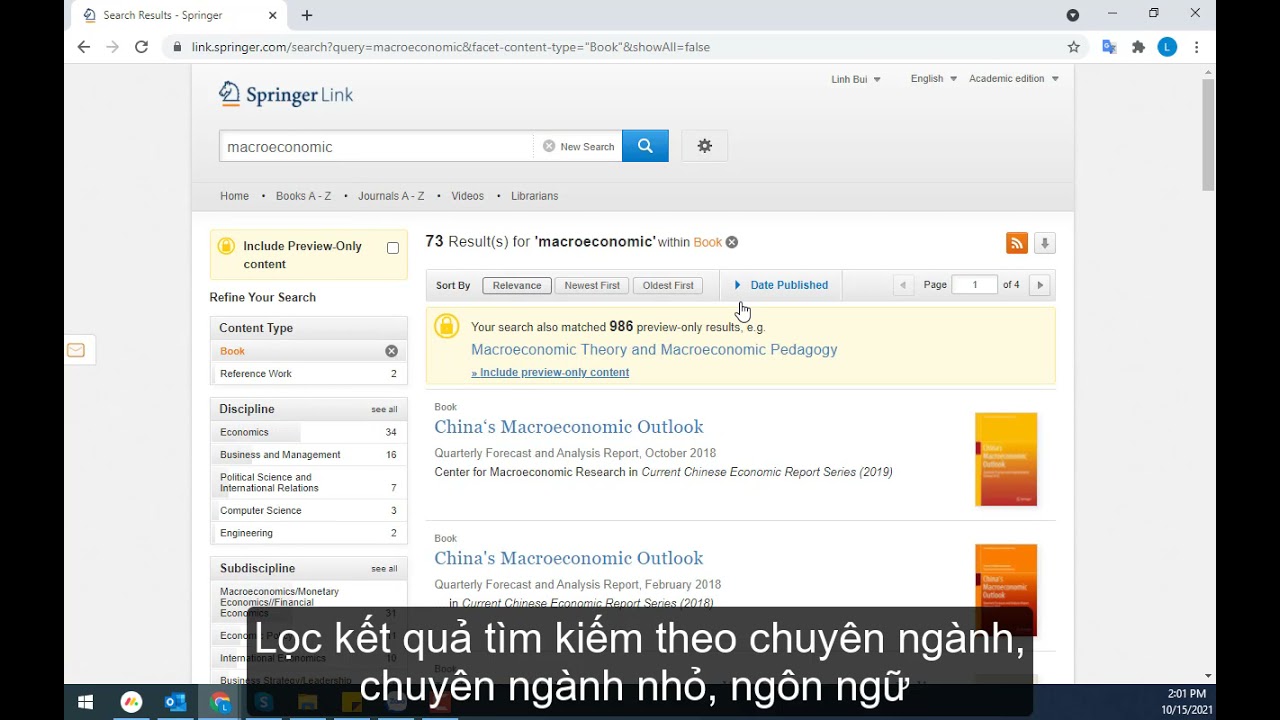Open the search options gear
The image size is (1280, 720).
click(705, 146)
